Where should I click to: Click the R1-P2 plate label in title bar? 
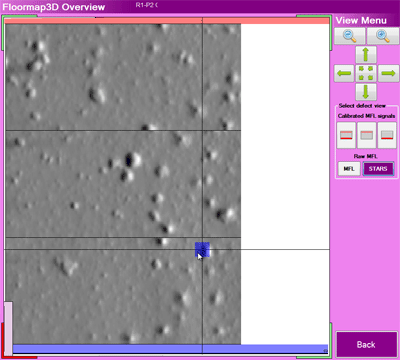tap(147, 5)
